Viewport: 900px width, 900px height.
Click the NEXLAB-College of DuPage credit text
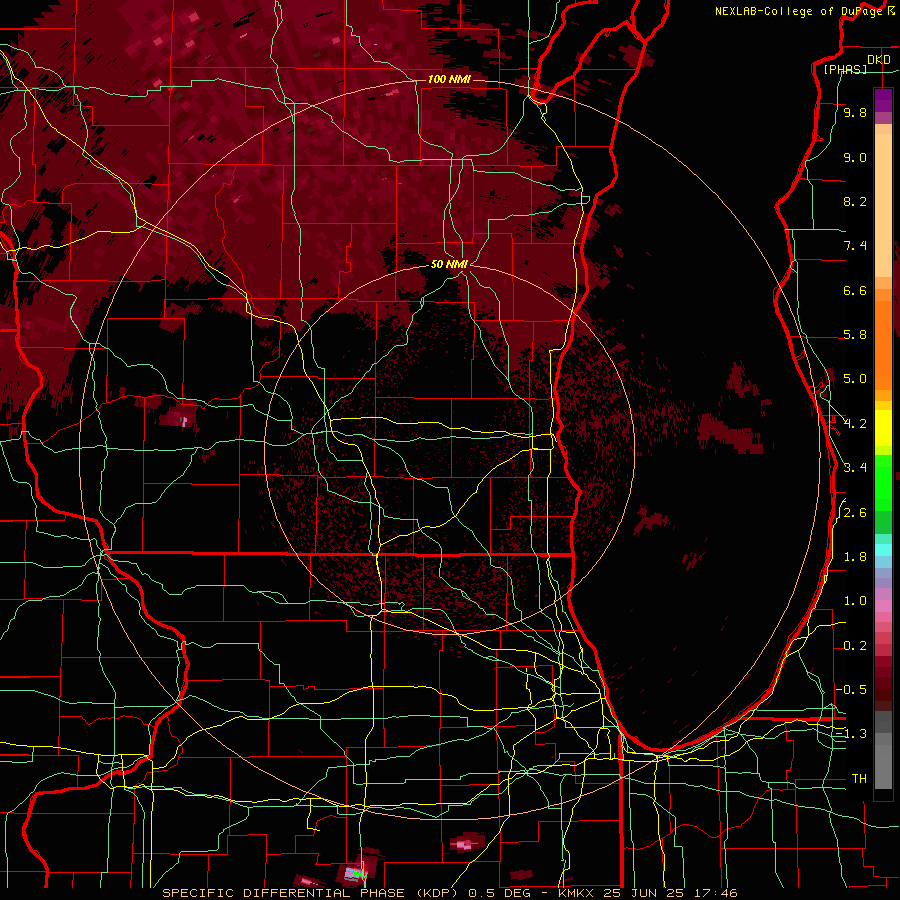[x=800, y=11]
